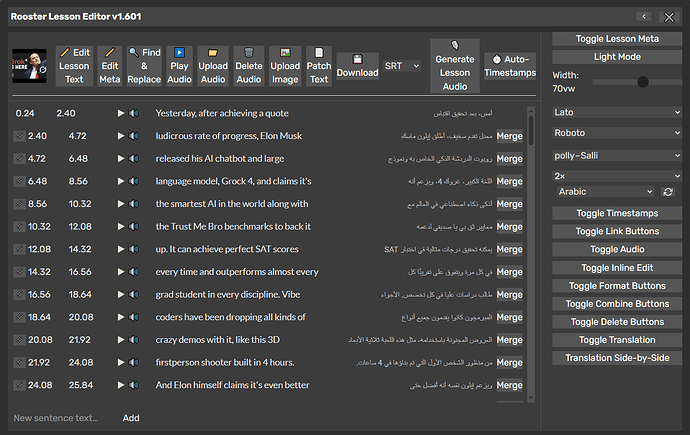Click Toggle Inline Edit
Image resolution: width=690 pixels, height=435 pixels.
point(617,268)
